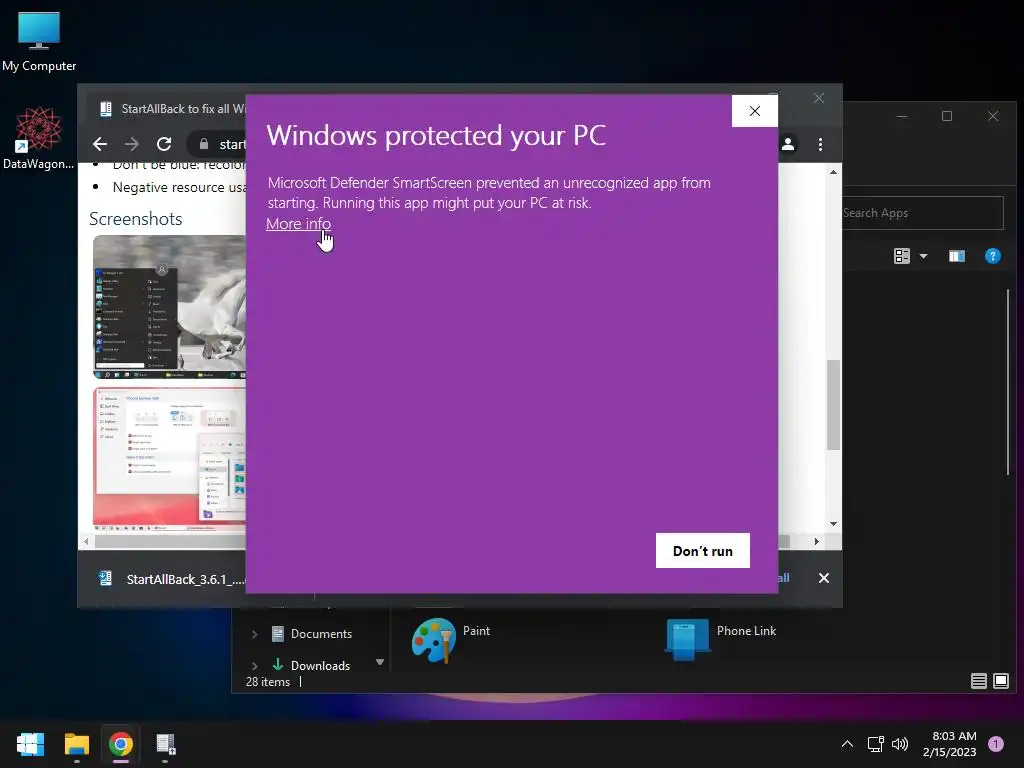The width and height of the screenshot is (1024, 768).
Task: Select the StartAllBack Chrome tab
Action: (171, 108)
